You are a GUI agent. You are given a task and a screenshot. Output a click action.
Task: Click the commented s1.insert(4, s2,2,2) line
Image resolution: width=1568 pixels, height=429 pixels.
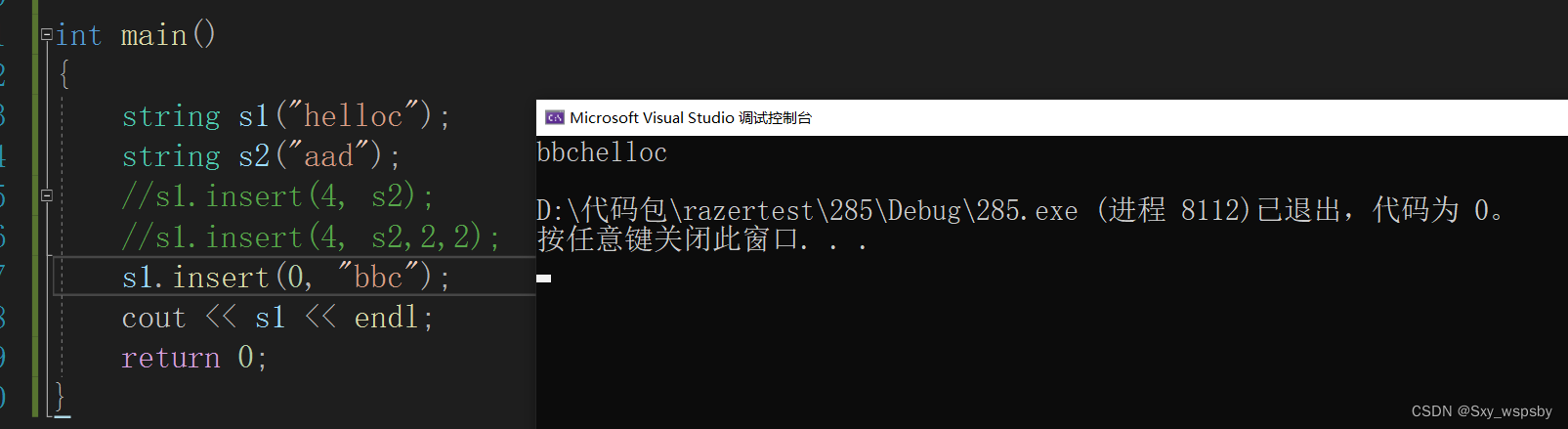[x=311, y=237]
